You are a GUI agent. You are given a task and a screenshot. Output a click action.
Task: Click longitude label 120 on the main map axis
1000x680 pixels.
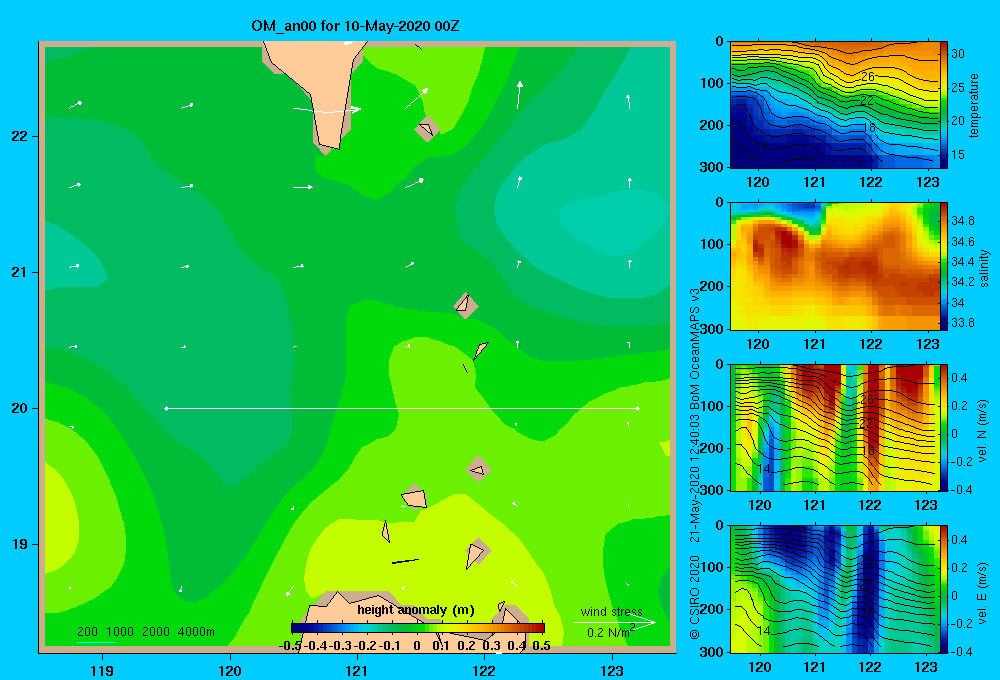coord(230,670)
